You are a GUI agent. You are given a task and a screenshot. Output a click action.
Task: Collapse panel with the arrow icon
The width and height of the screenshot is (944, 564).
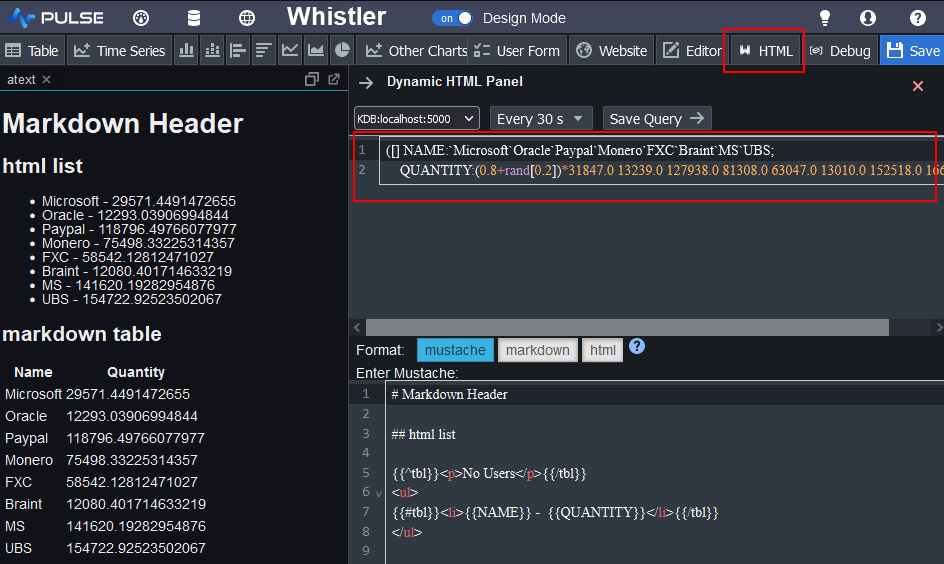coord(366,82)
